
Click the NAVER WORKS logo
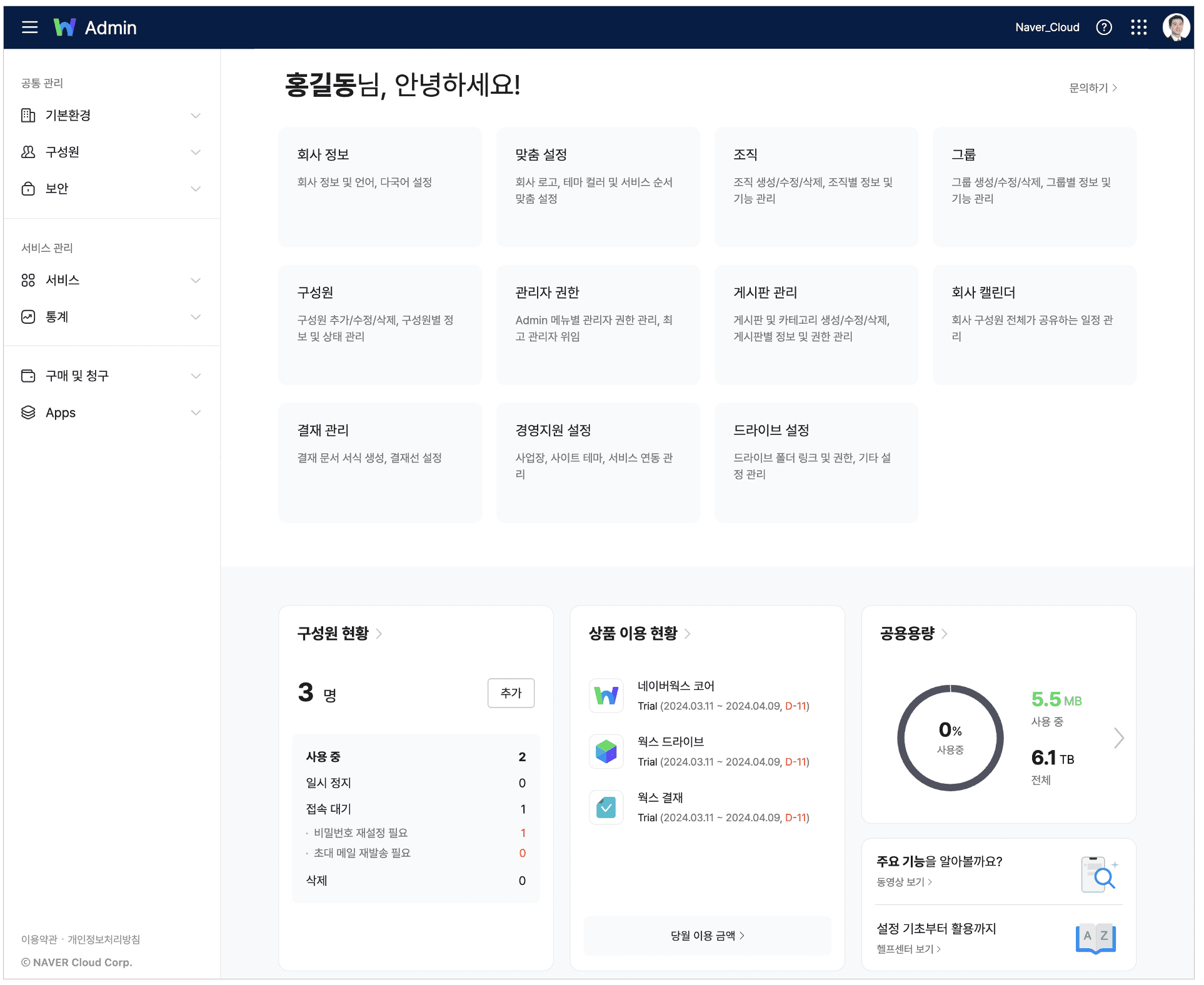pos(65,27)
